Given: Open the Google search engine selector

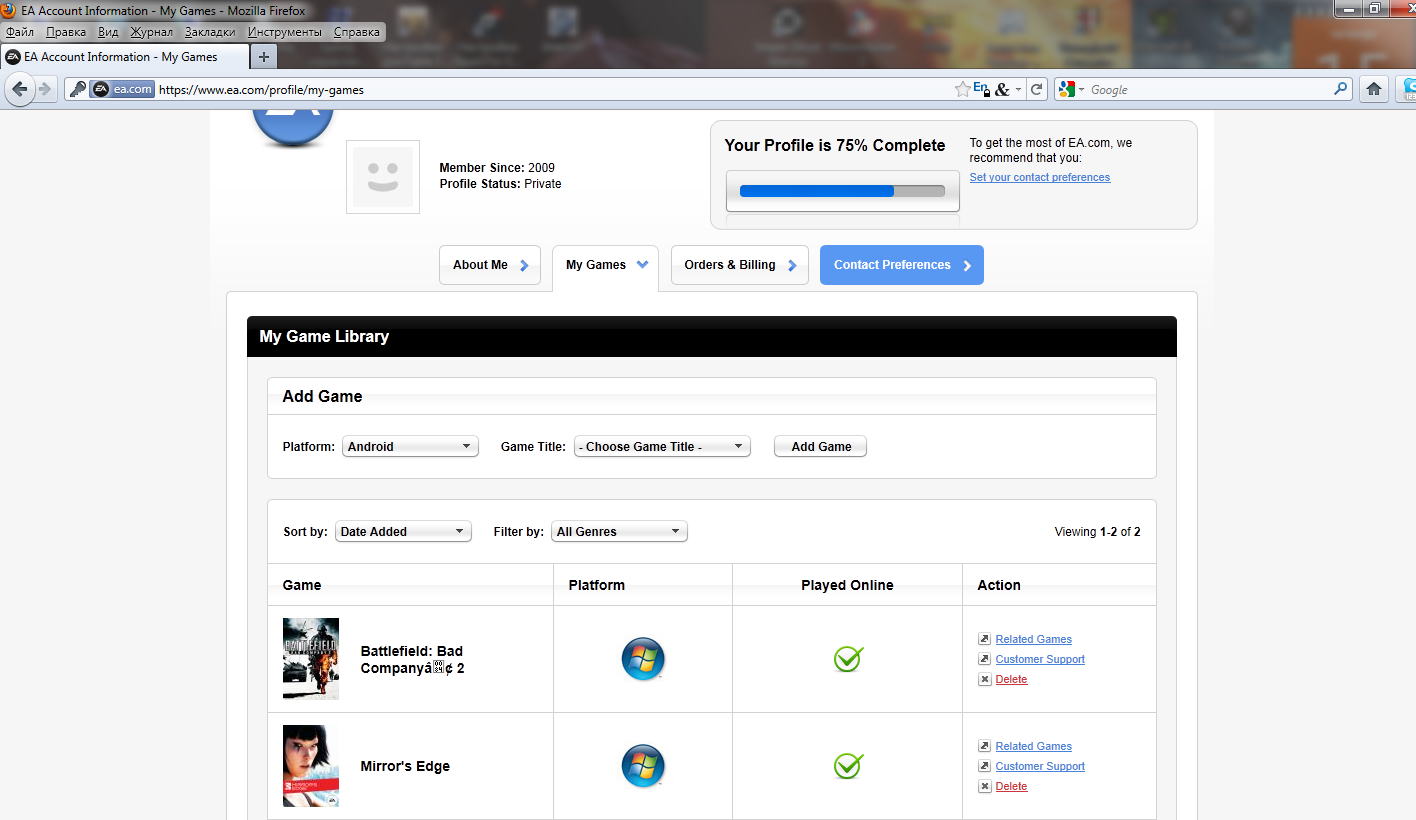Looking at the screenshot, I should 1071,89.
